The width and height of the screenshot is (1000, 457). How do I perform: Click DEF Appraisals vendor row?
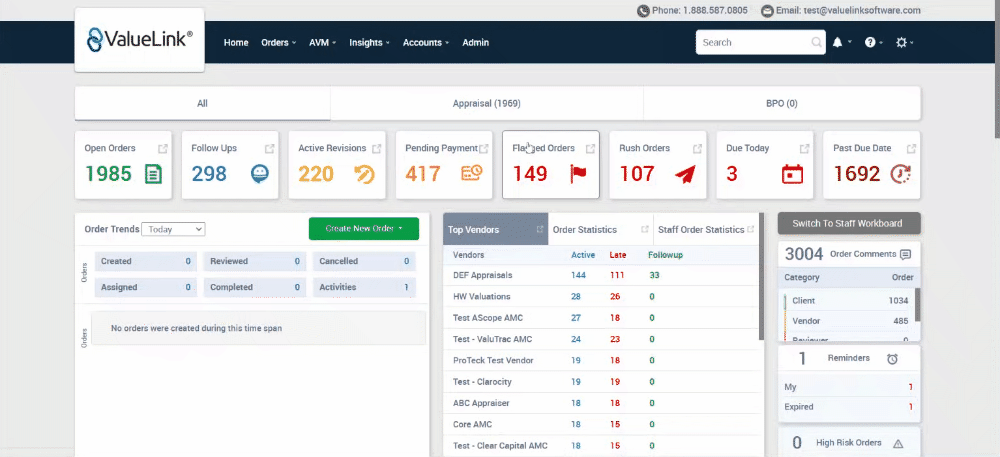pyautogui.click(x=603, y=275)
